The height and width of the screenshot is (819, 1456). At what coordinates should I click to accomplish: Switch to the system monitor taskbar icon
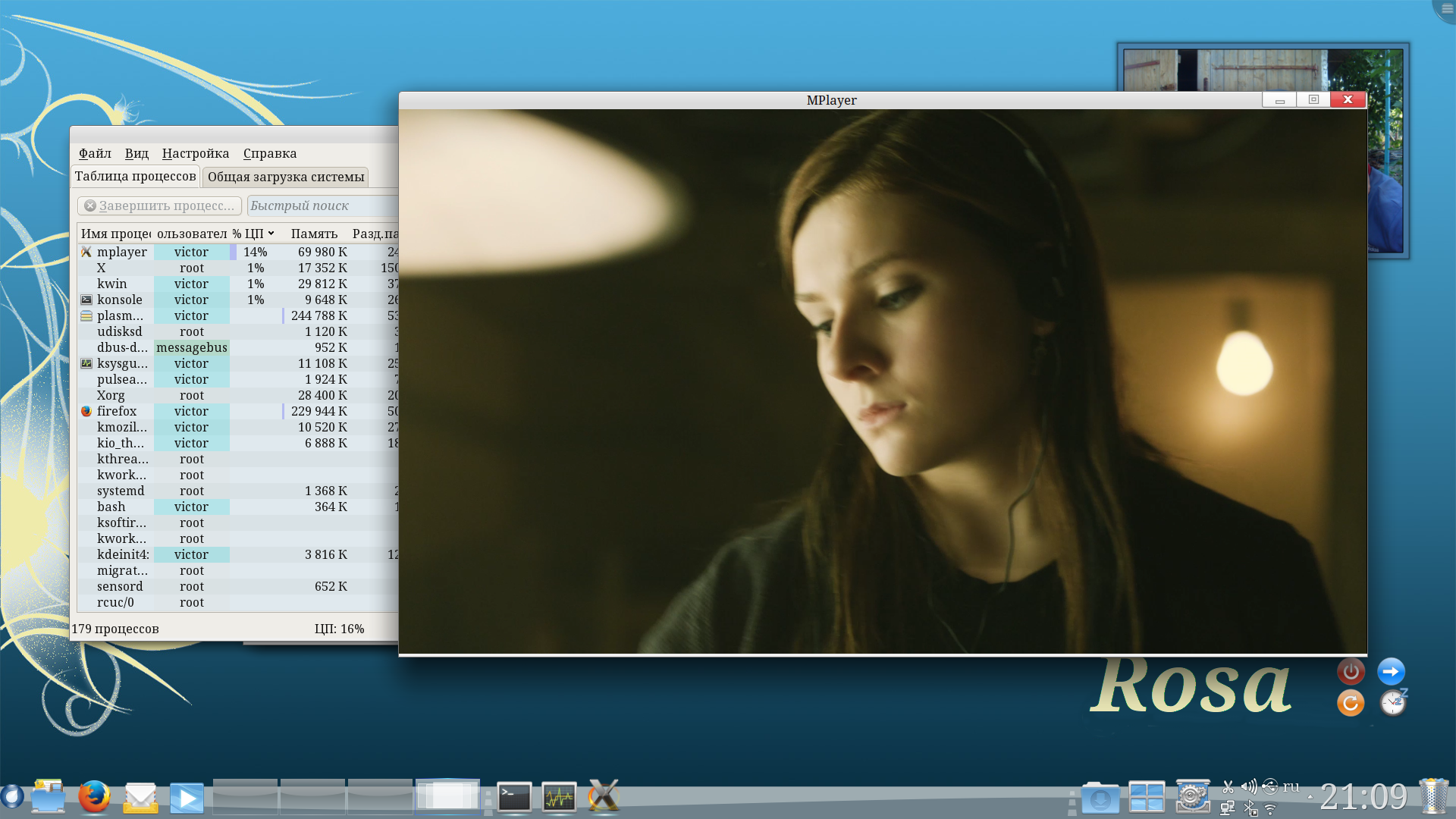[x=559, y=798]
